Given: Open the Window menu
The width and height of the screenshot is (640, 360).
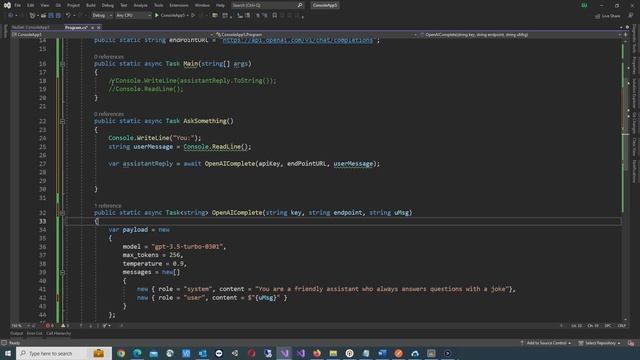Looking at the screenshot, I should (x=202, y=5).
